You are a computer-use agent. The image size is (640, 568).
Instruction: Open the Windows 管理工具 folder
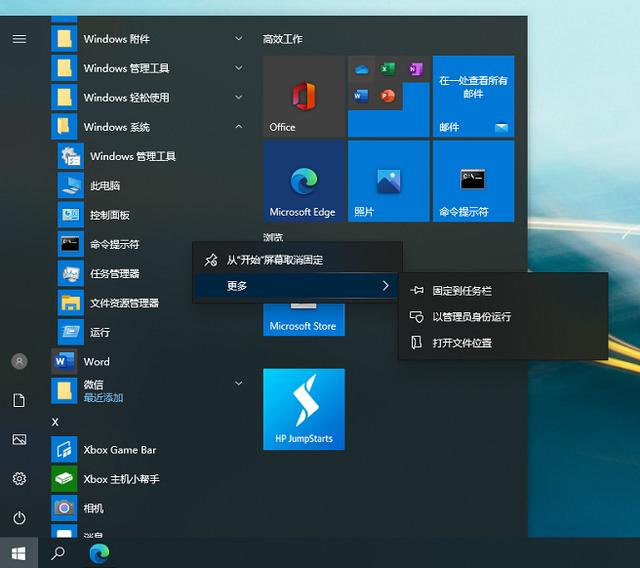pyautogui.click(x=149, y=68)
